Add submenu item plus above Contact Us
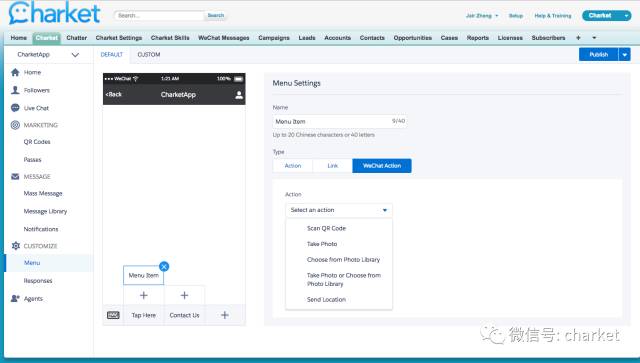The width and height of the screenshot is (640, 363). coord(184,295)
